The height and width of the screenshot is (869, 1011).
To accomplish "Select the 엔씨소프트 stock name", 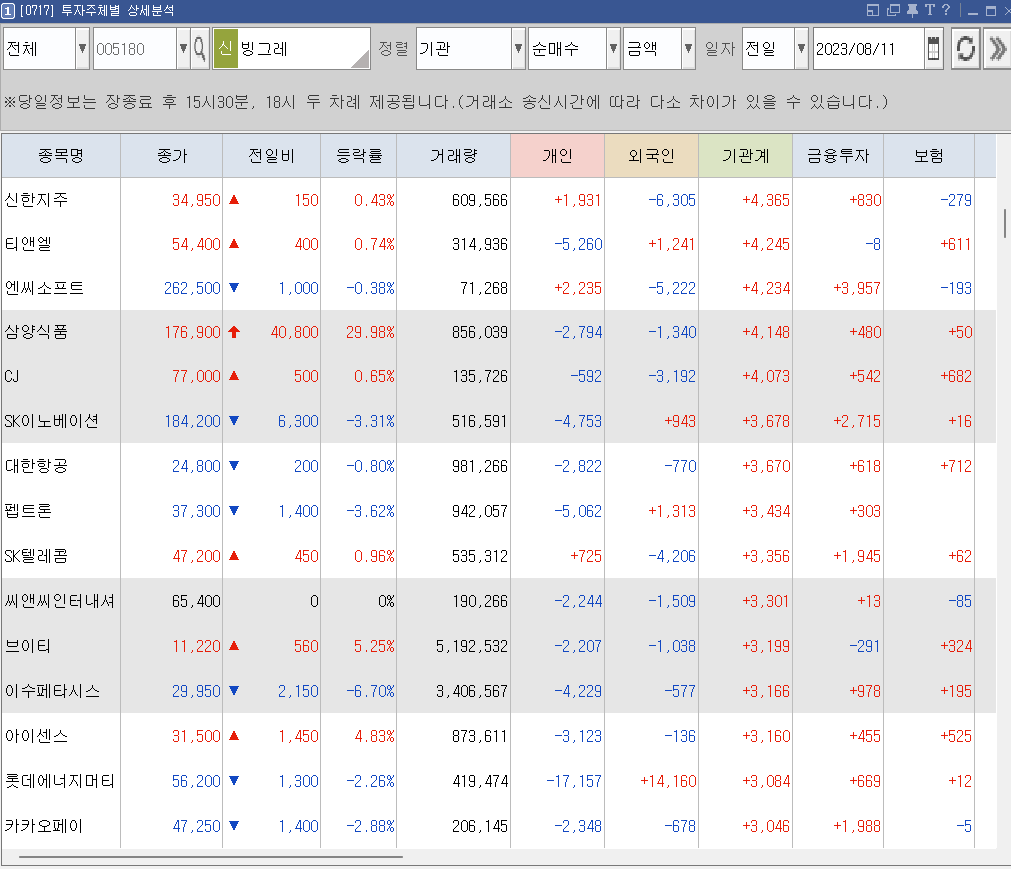I will pyautogui.click(x=44, y=288).
